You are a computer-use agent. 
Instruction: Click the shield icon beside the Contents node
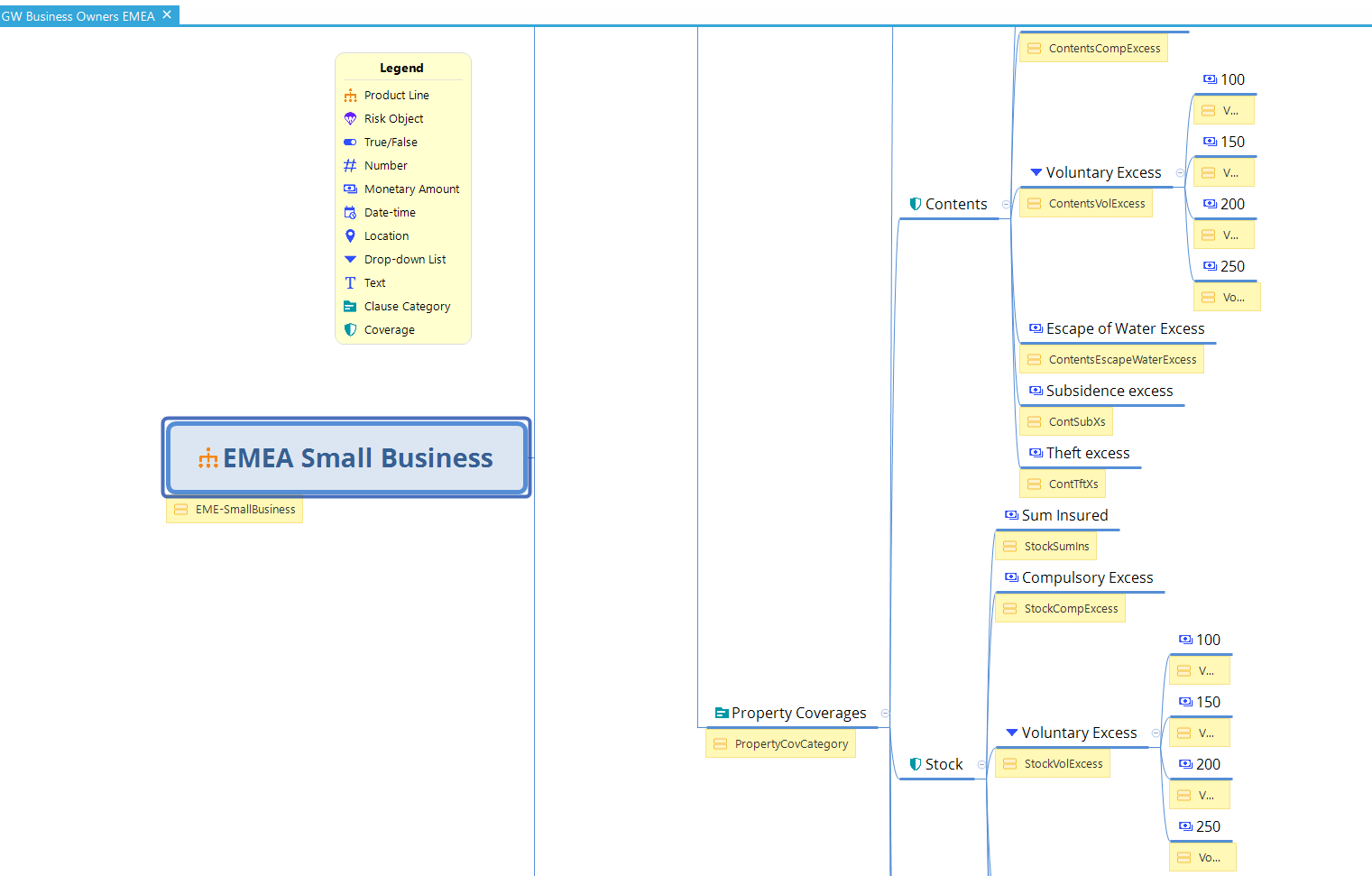tap(916, 205)
